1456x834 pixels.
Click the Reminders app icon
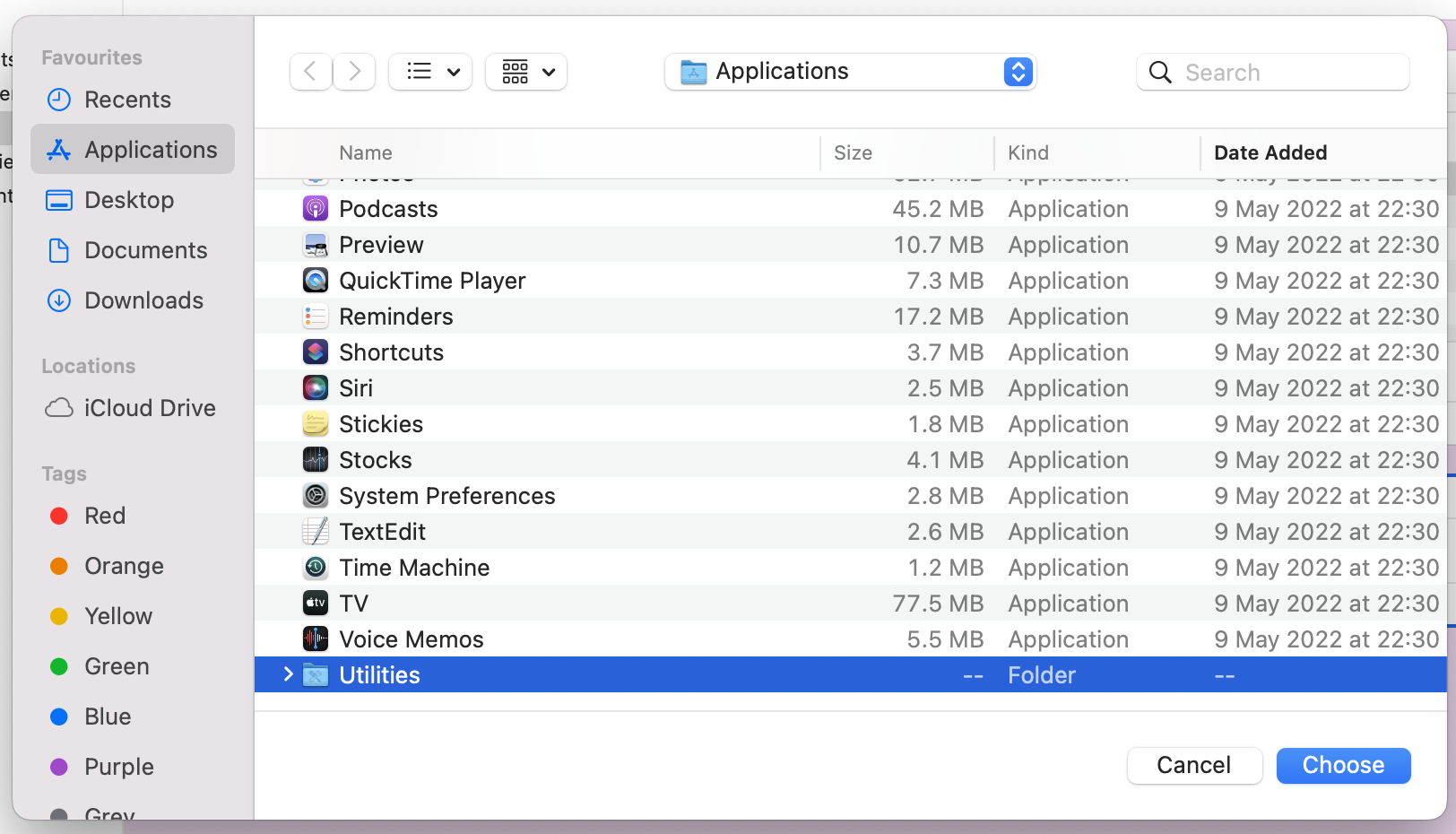pyautogui.click(x=315, y=317)
